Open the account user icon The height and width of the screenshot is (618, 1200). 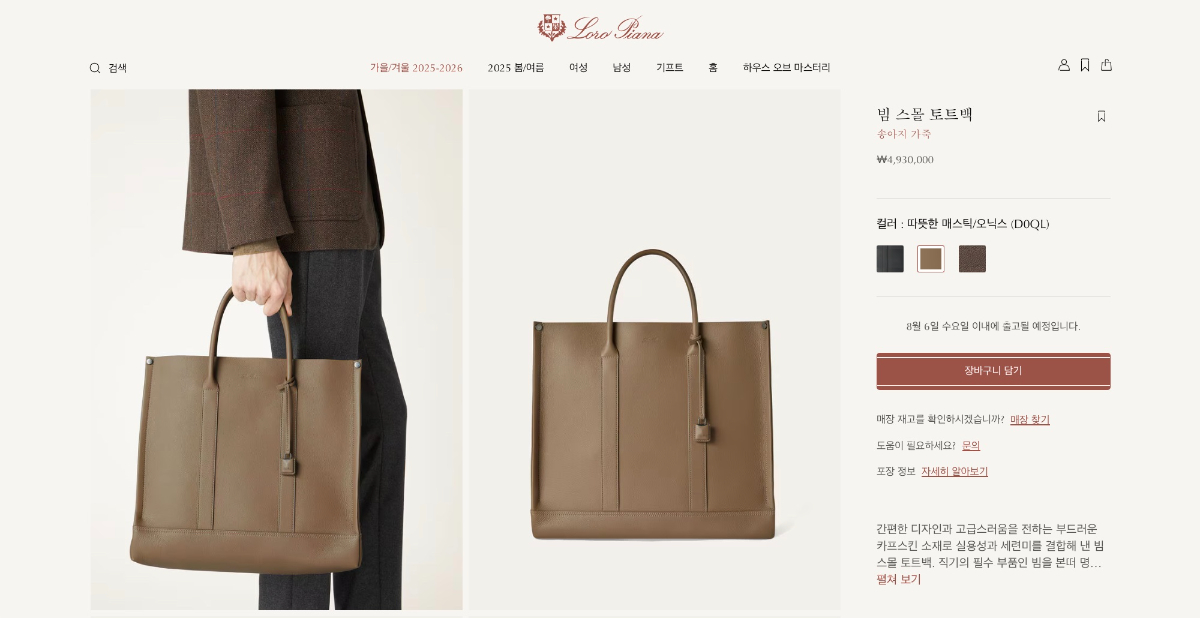(x=1064, y=65)
